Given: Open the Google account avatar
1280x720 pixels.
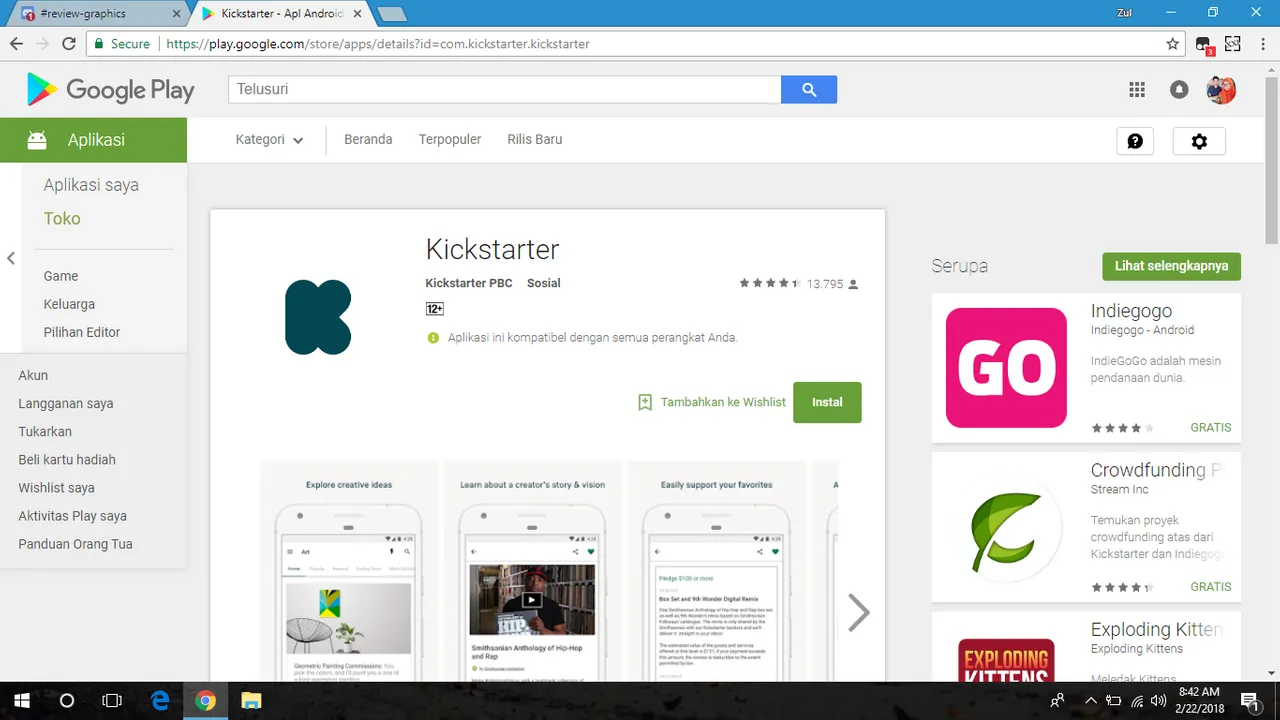Looking at the screenshot, I should pos(1221,90).
